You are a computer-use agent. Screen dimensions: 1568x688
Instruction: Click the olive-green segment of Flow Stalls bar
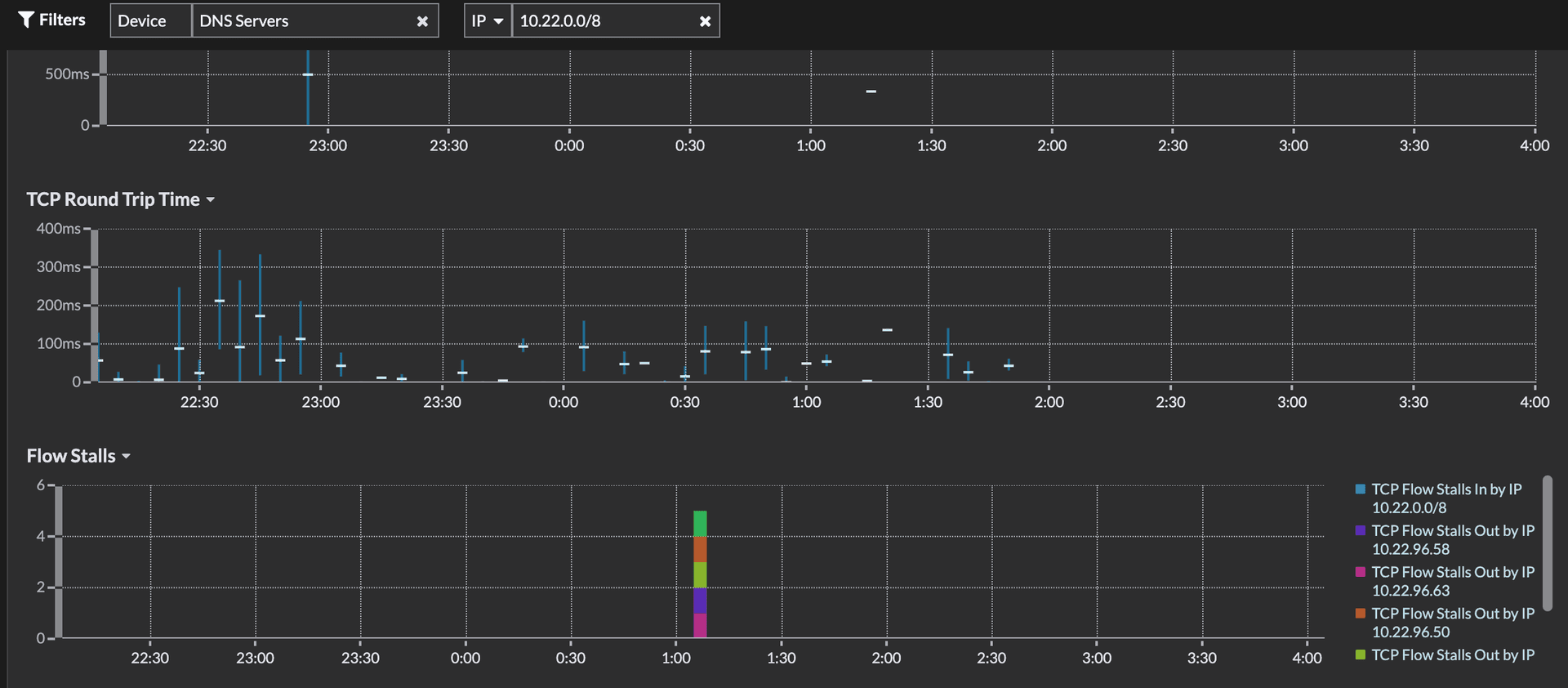pos(700,574)
